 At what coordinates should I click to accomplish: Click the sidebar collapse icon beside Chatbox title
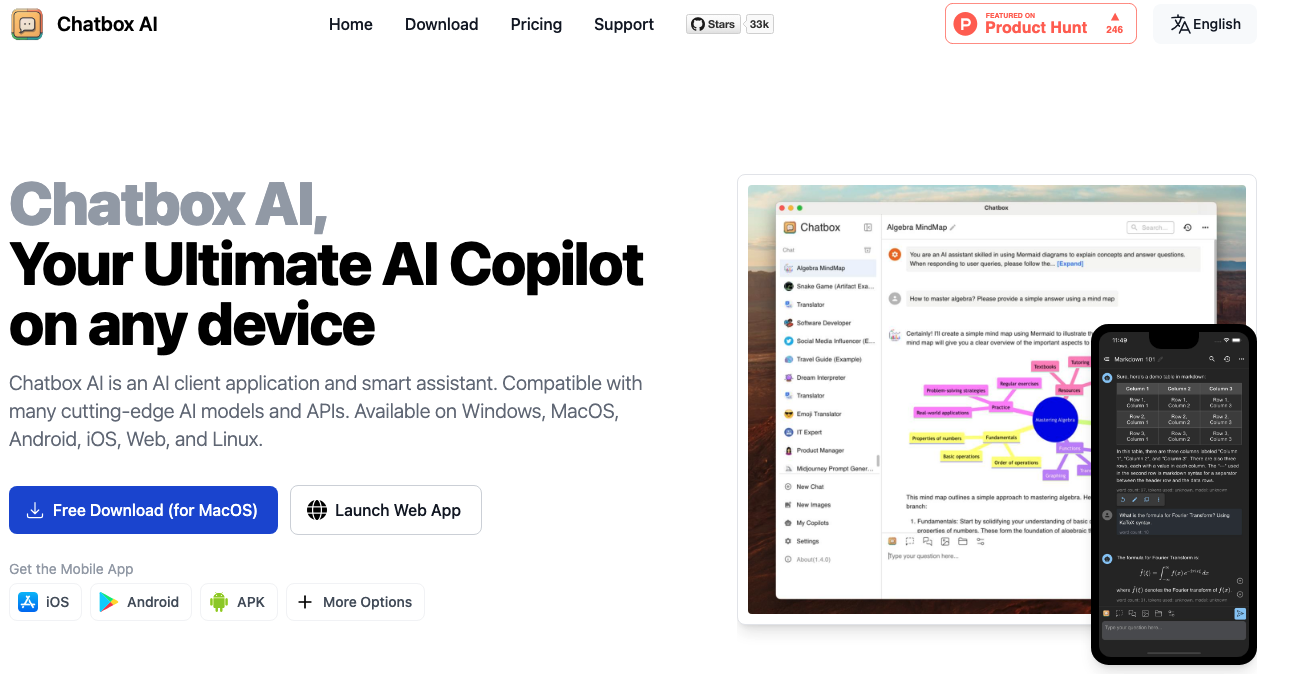point(868,227)
